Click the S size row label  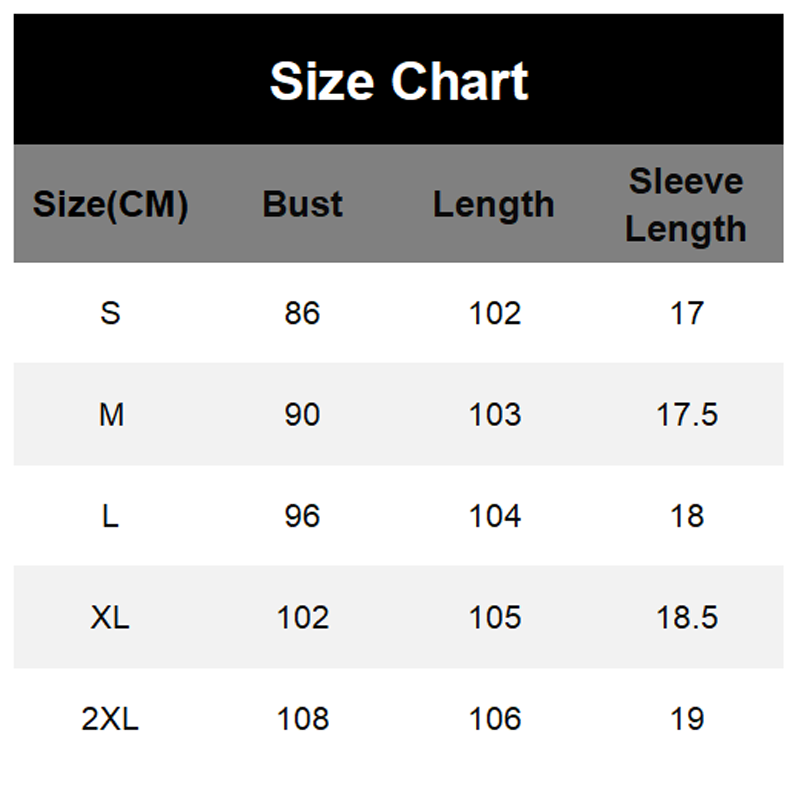pyautogui.click(x=110, y=314)
